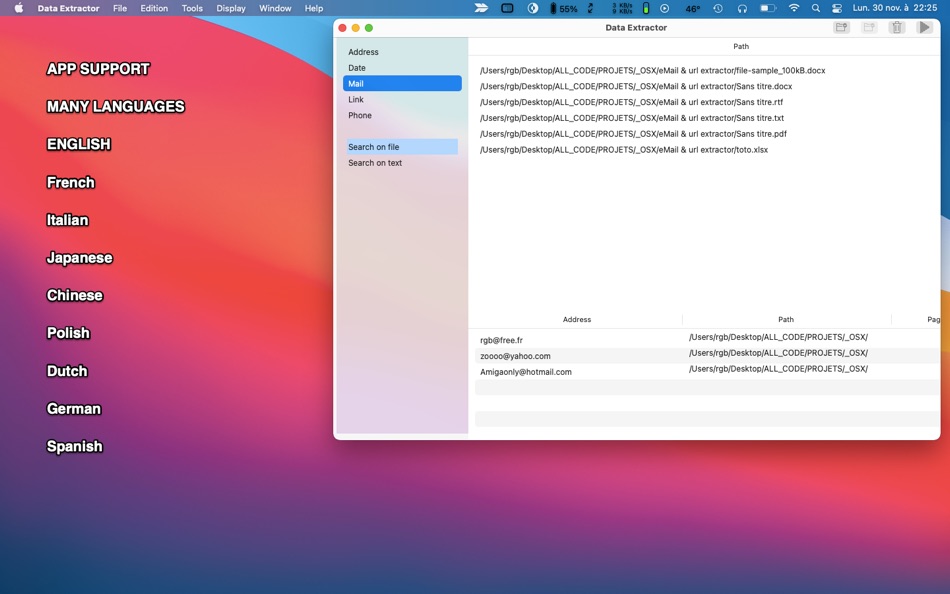Click the arrow-shaped menu bar icon
This screenshot has width=950, height=594.
481,8
